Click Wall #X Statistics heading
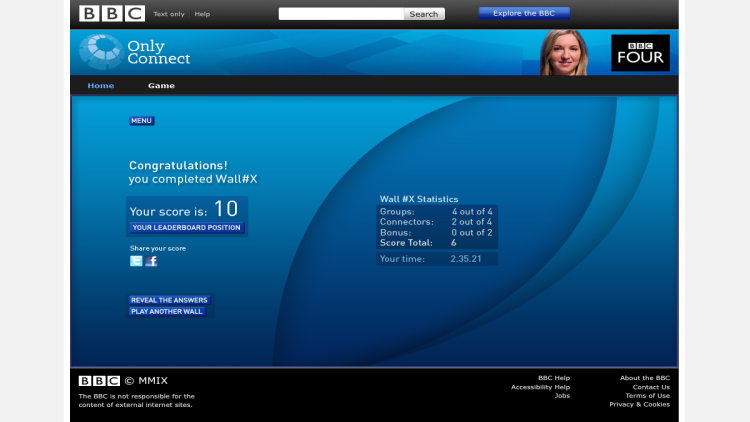This screenshot has height=422, width=750. click(419, 199)
